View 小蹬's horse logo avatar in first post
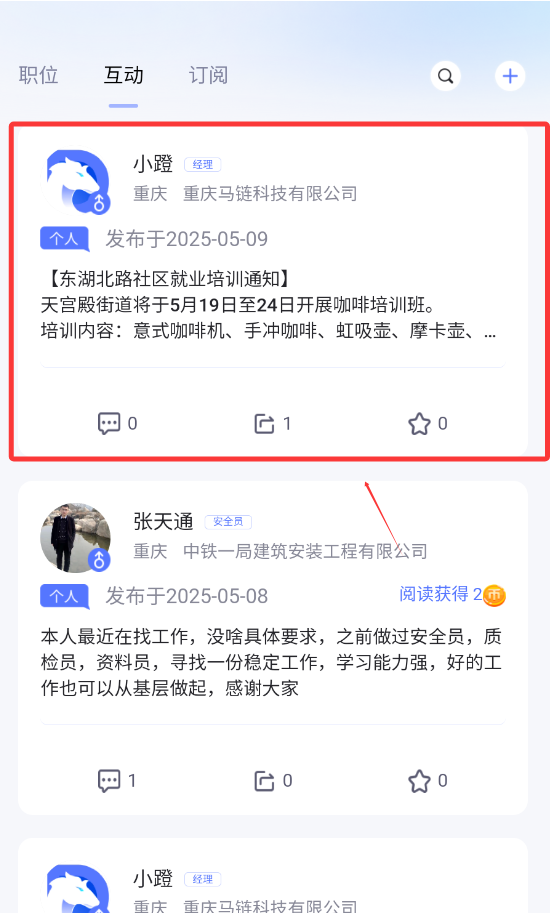 [x=76, y=181]
